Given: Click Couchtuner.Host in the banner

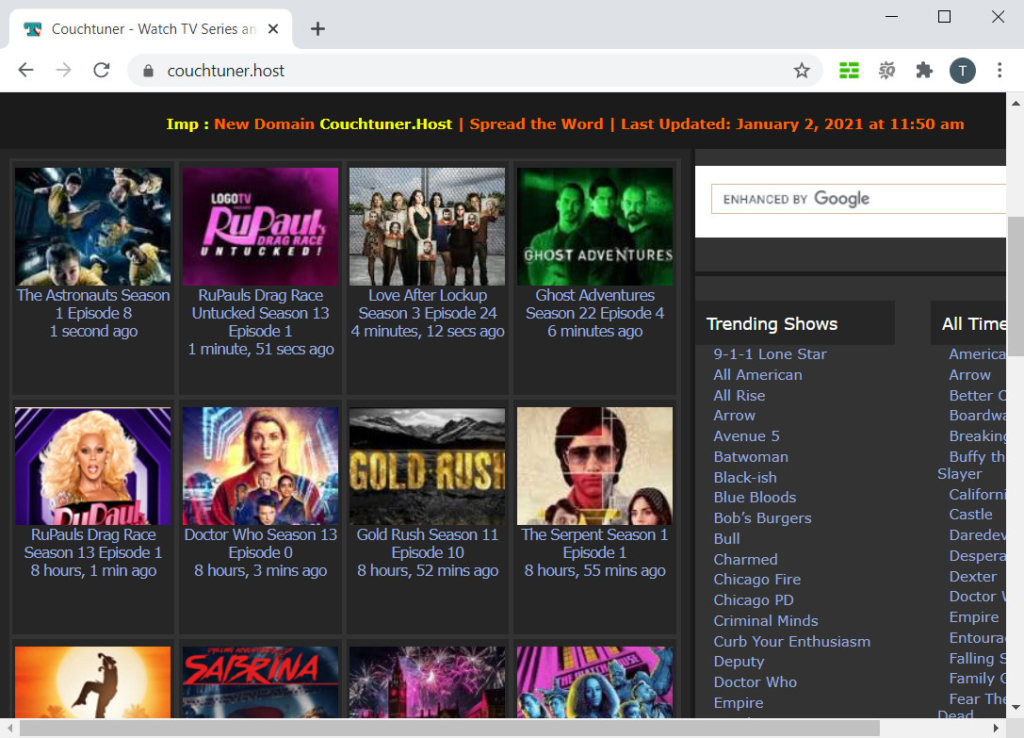Looking at the screenshot, I should (x=385, y=124).
